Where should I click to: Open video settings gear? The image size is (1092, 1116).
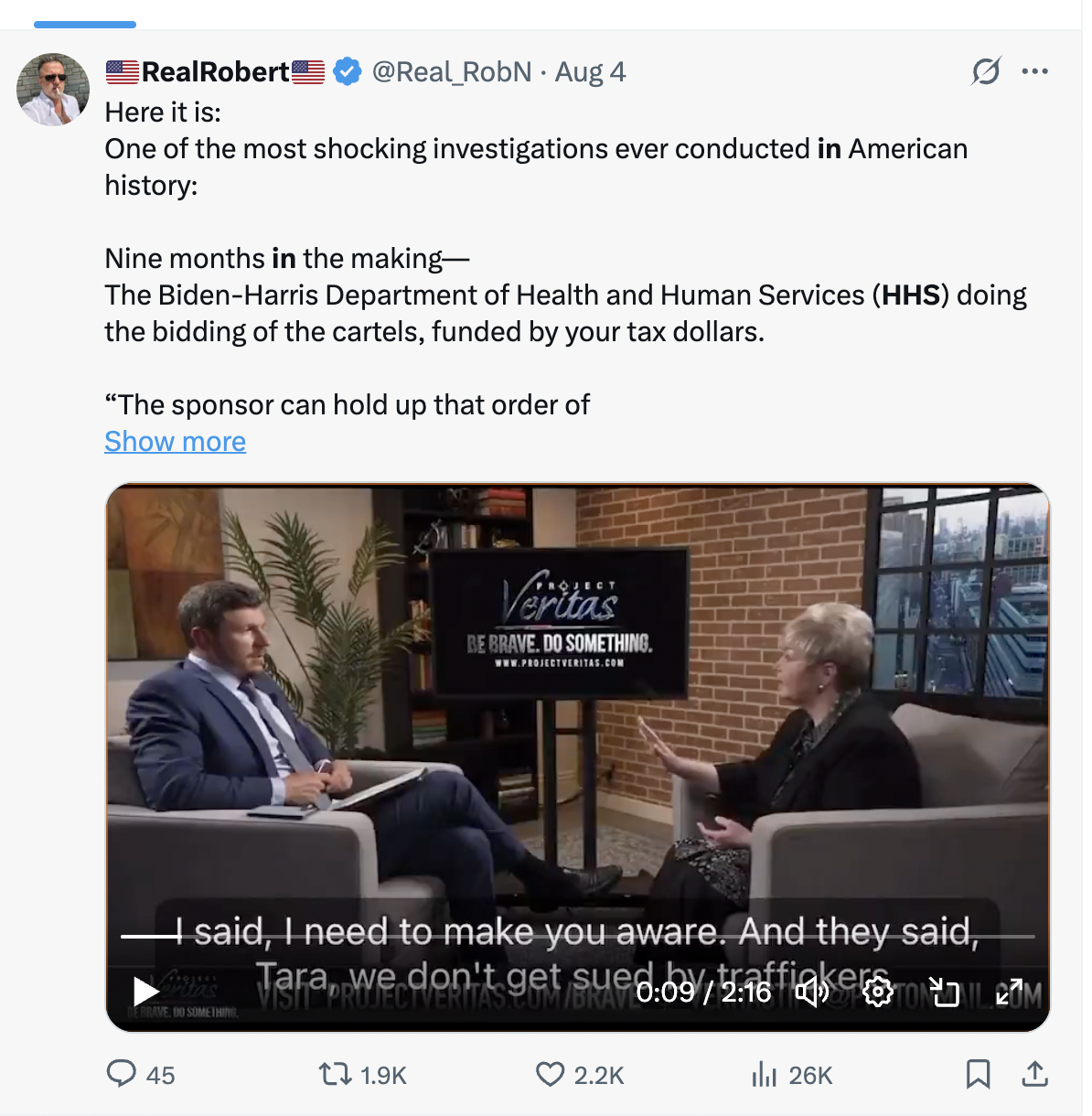tap(878, 992)
